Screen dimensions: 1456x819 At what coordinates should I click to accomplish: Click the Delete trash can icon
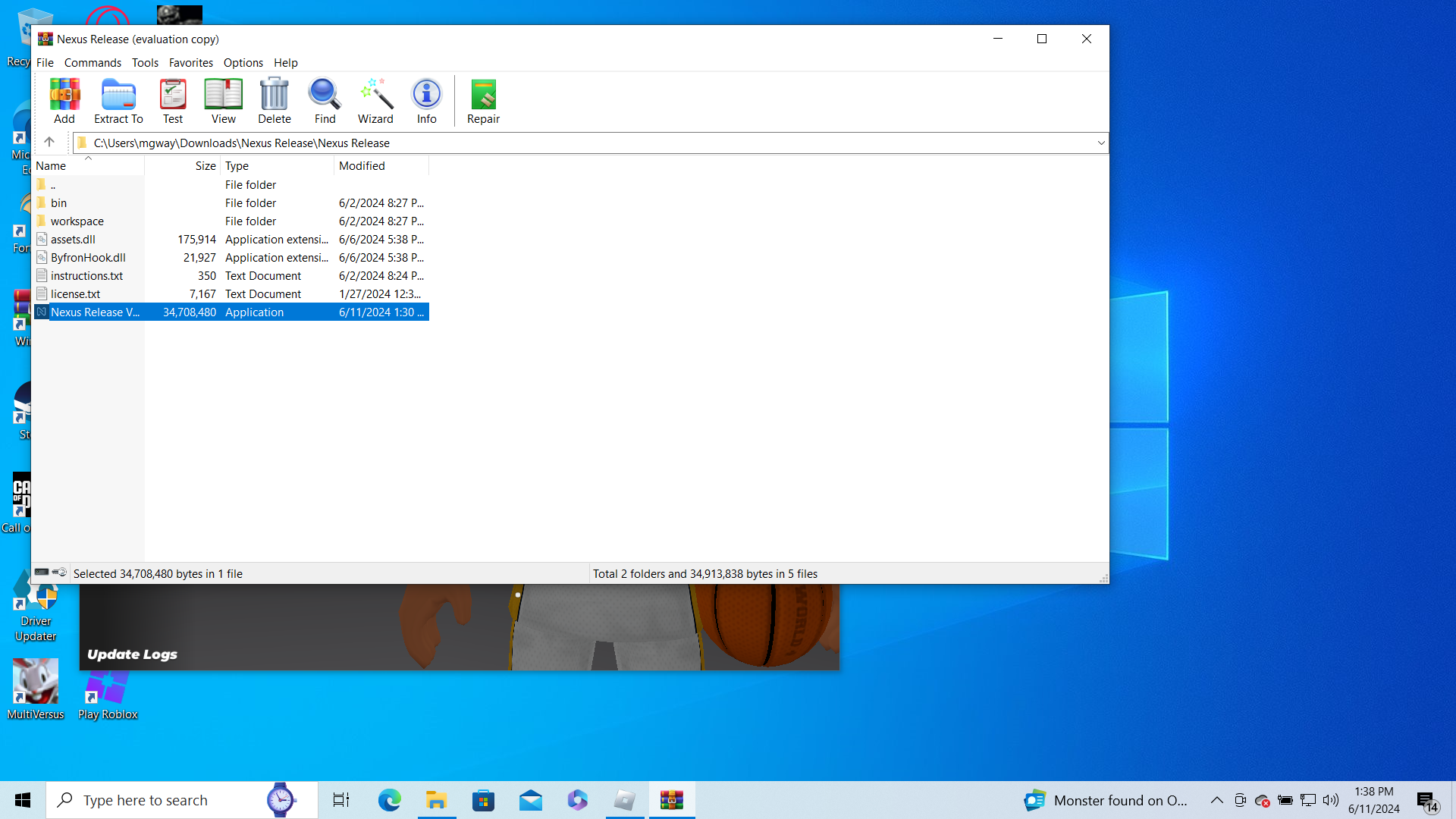[x=274, y=100]
